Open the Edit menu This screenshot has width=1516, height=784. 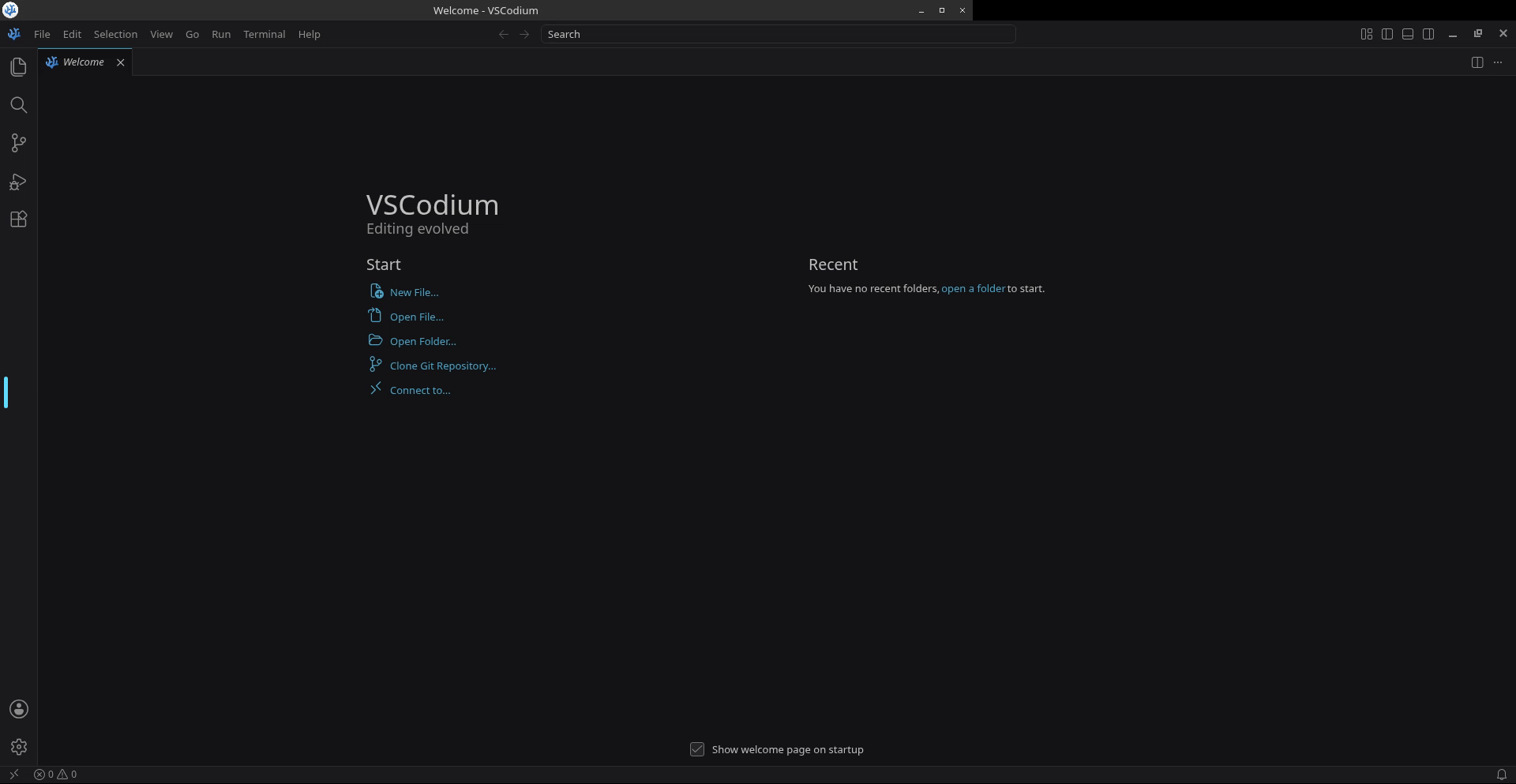[x=72, y=34]
